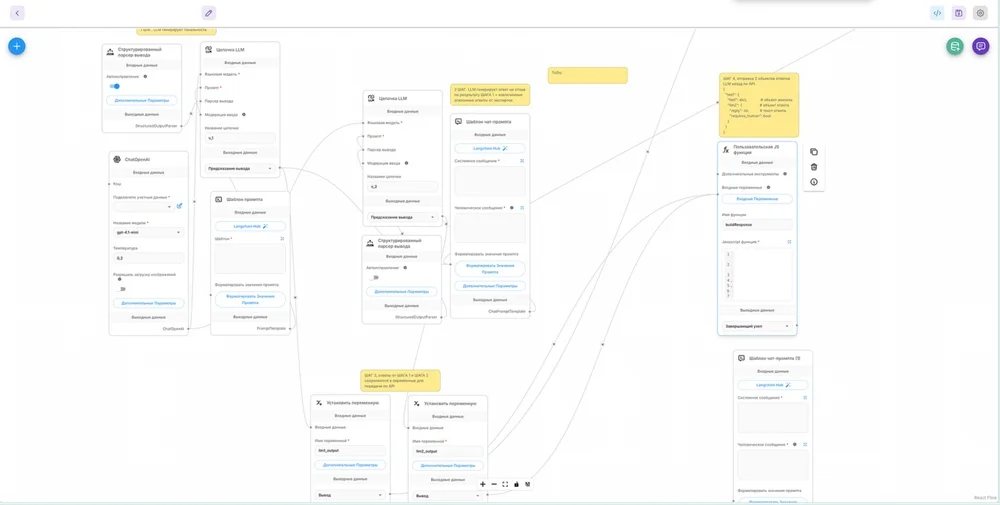Click the pencil edit name icon

[208, 13]
